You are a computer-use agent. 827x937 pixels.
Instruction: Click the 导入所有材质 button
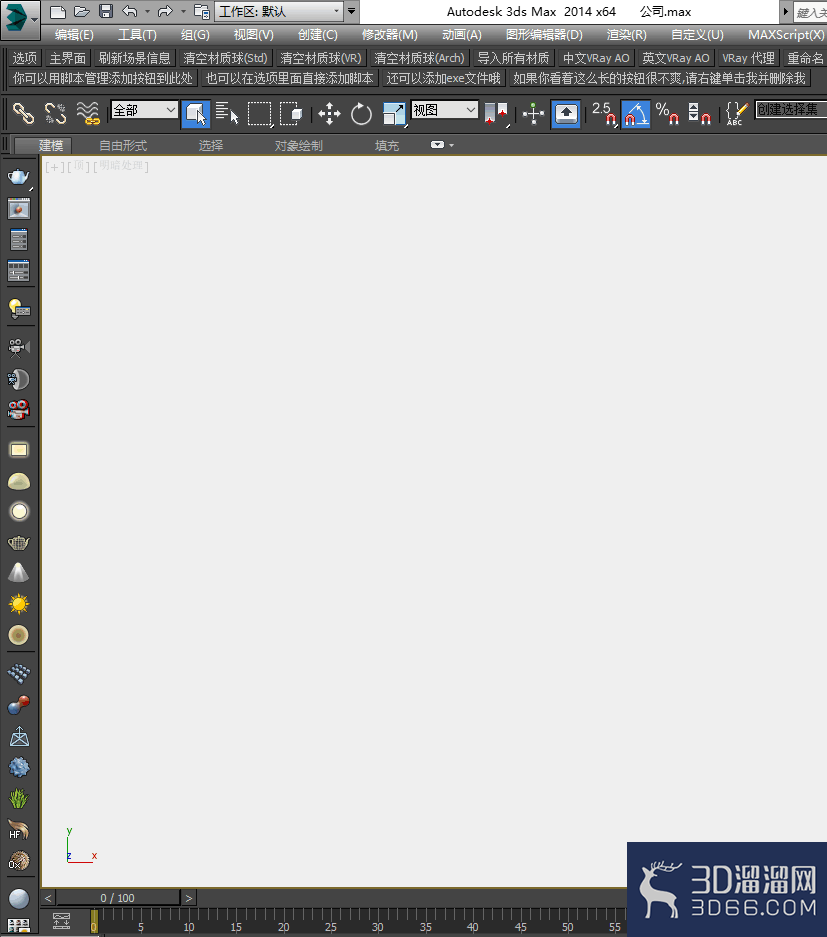tap(513, 58)
